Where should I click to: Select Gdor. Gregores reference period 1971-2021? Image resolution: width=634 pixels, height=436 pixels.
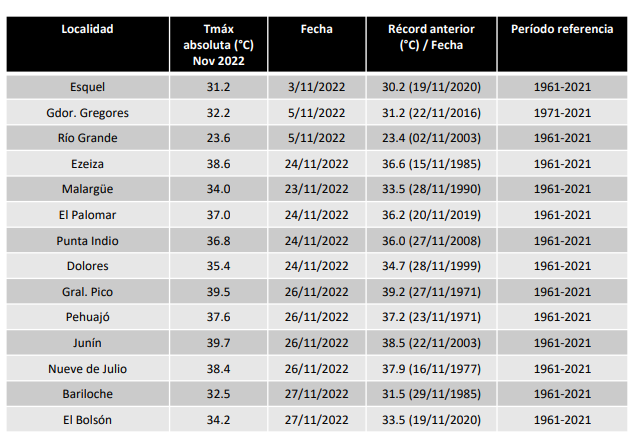[562, 113]
